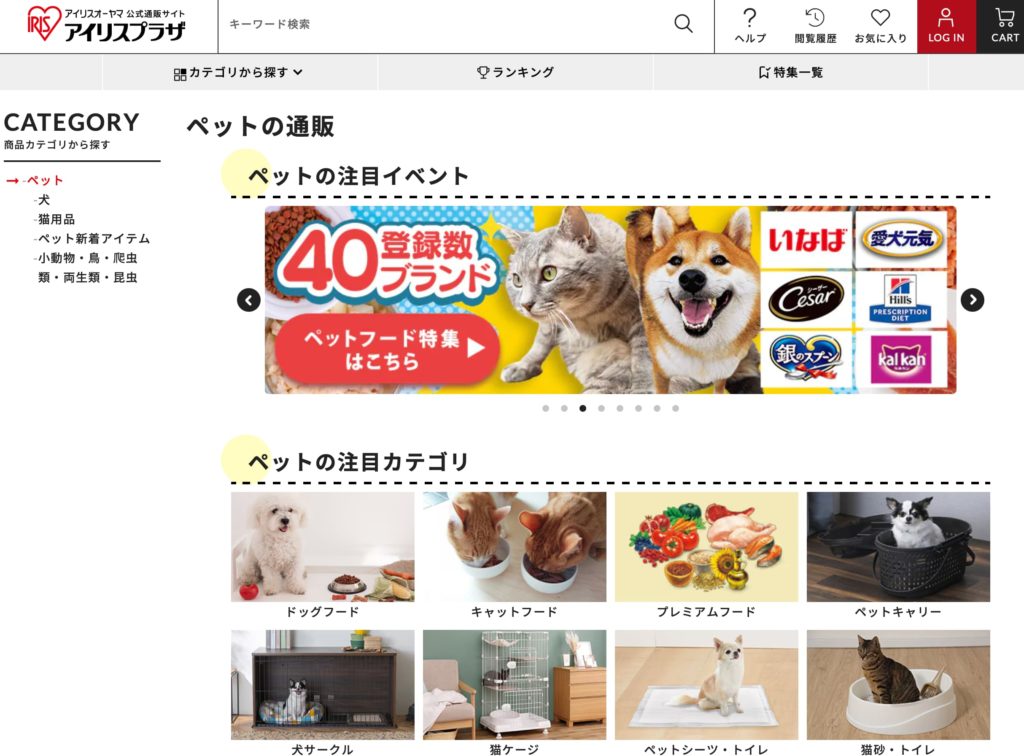Screen dimensions: 1024x756
Task: Open ドッグフード category thumbnail
Action: tap(323, 555)
